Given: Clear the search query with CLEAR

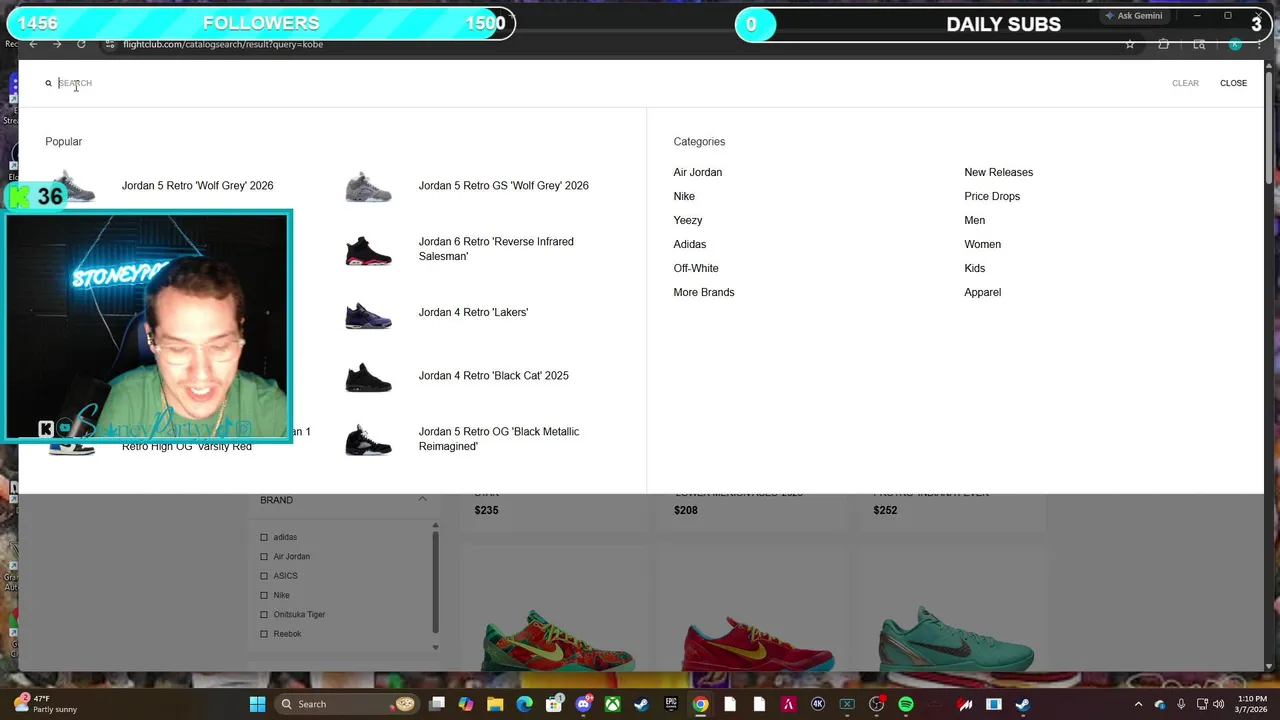Looking at the screenshot, I should click(x=1185, y=83).
